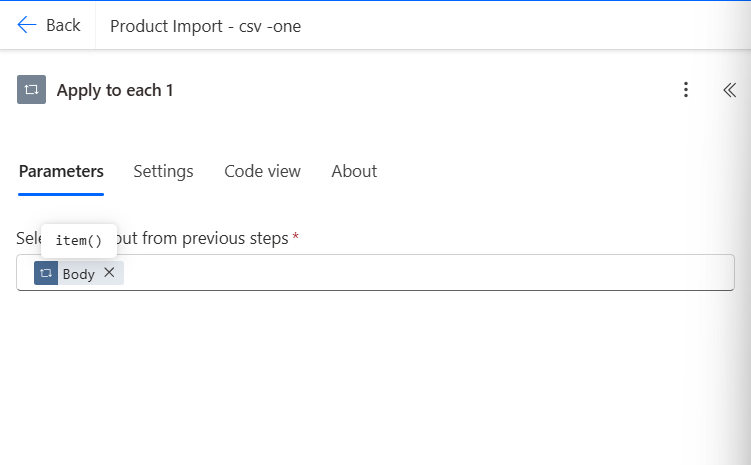751x465 pixels.
Task: Click the item() tooltip
Action: [x=79, y=241]
